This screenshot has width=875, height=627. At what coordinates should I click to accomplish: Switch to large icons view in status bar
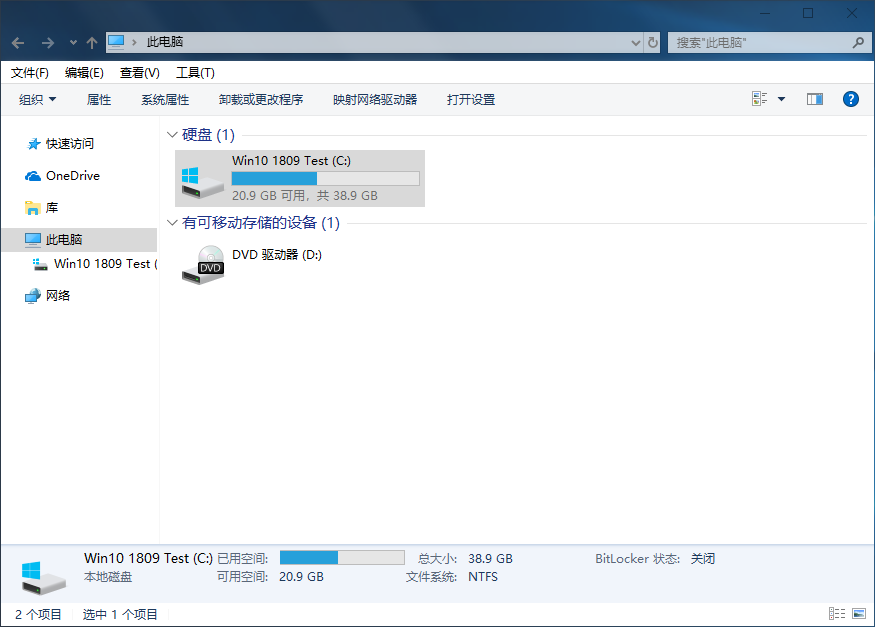tap(859, 614)
